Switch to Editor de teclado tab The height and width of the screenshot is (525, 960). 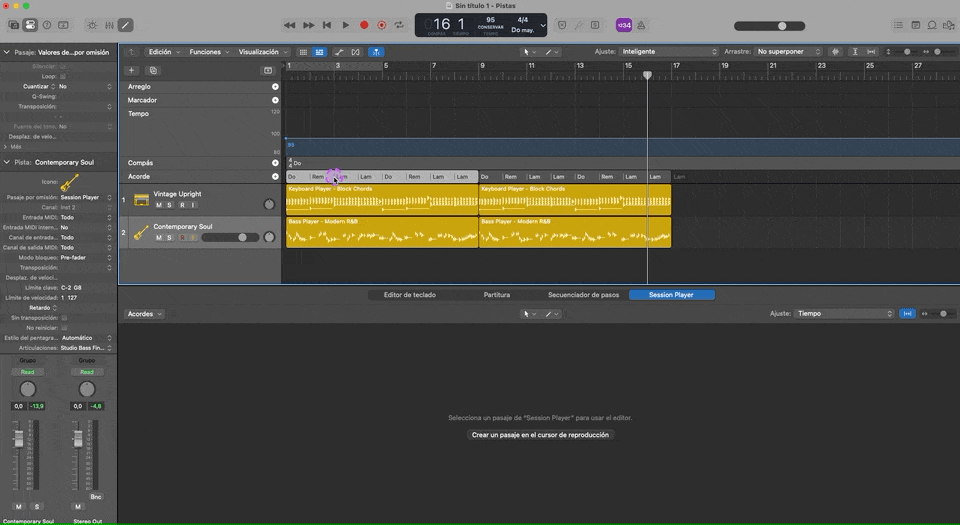pyautogui.click(x=410, y=295)
